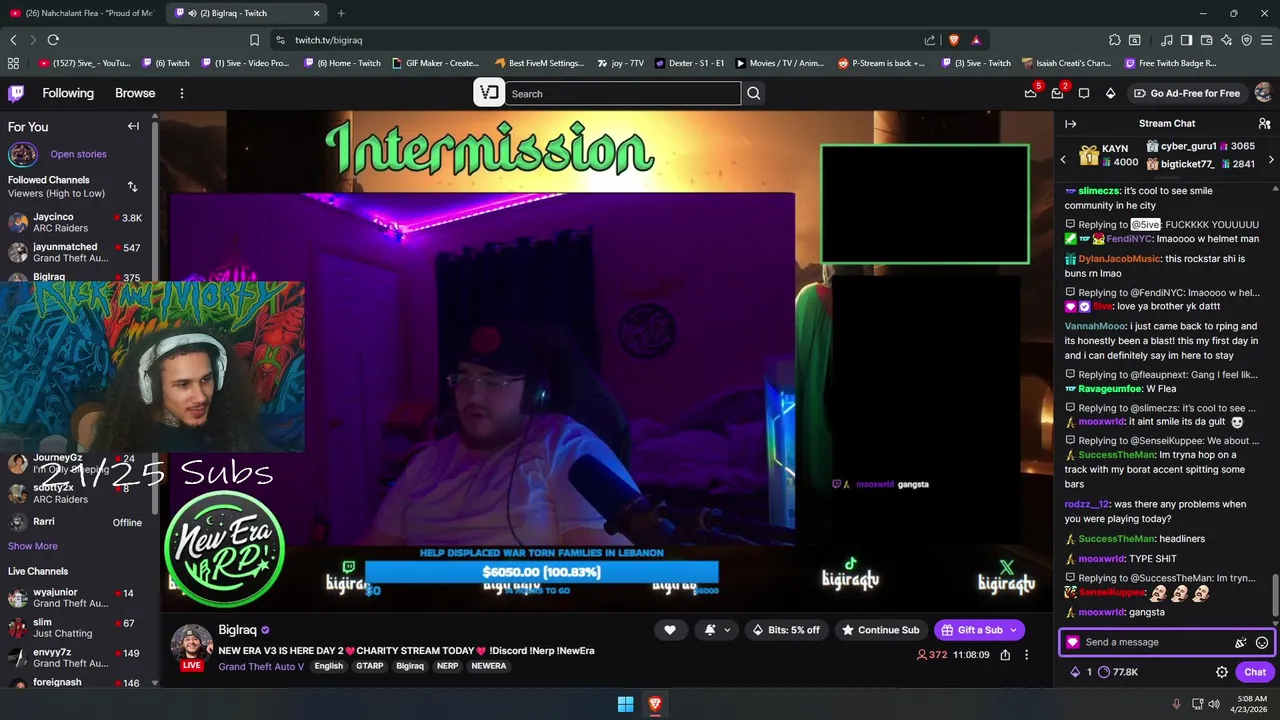Click the purple Chat send button
This screenshot has height=720, width=1280.
point(1255,672)
